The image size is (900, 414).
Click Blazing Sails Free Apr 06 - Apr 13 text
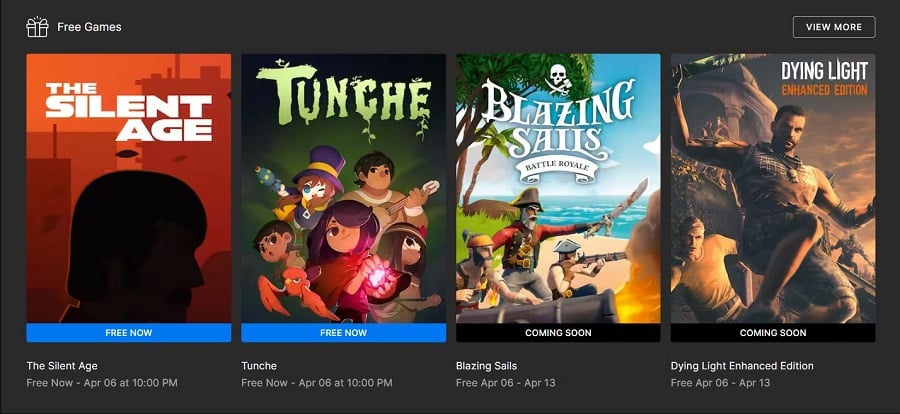(506, 383)
